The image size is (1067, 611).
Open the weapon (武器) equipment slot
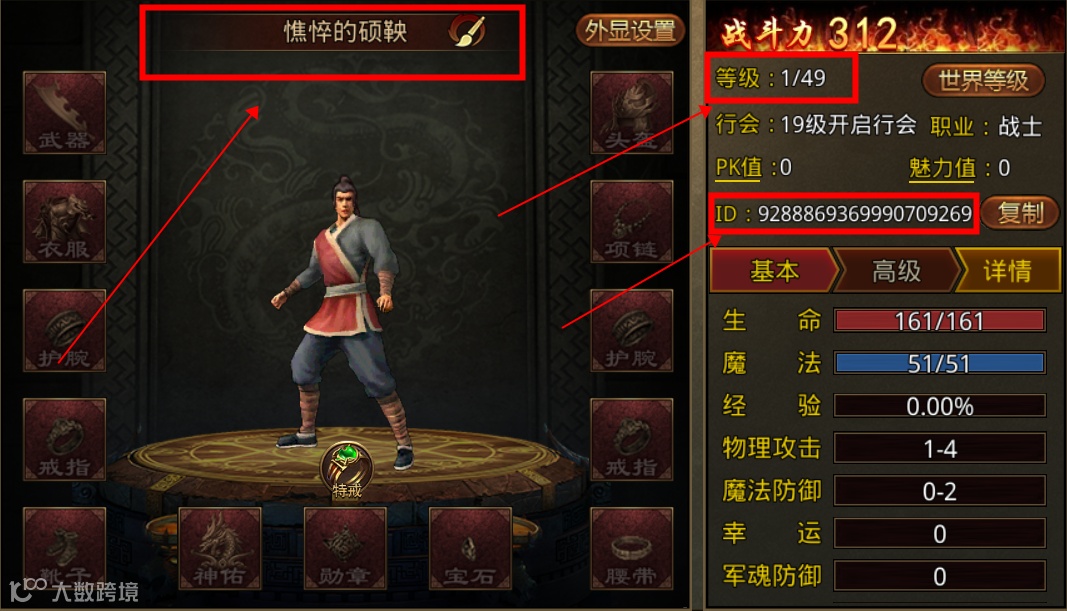[65, 112]
